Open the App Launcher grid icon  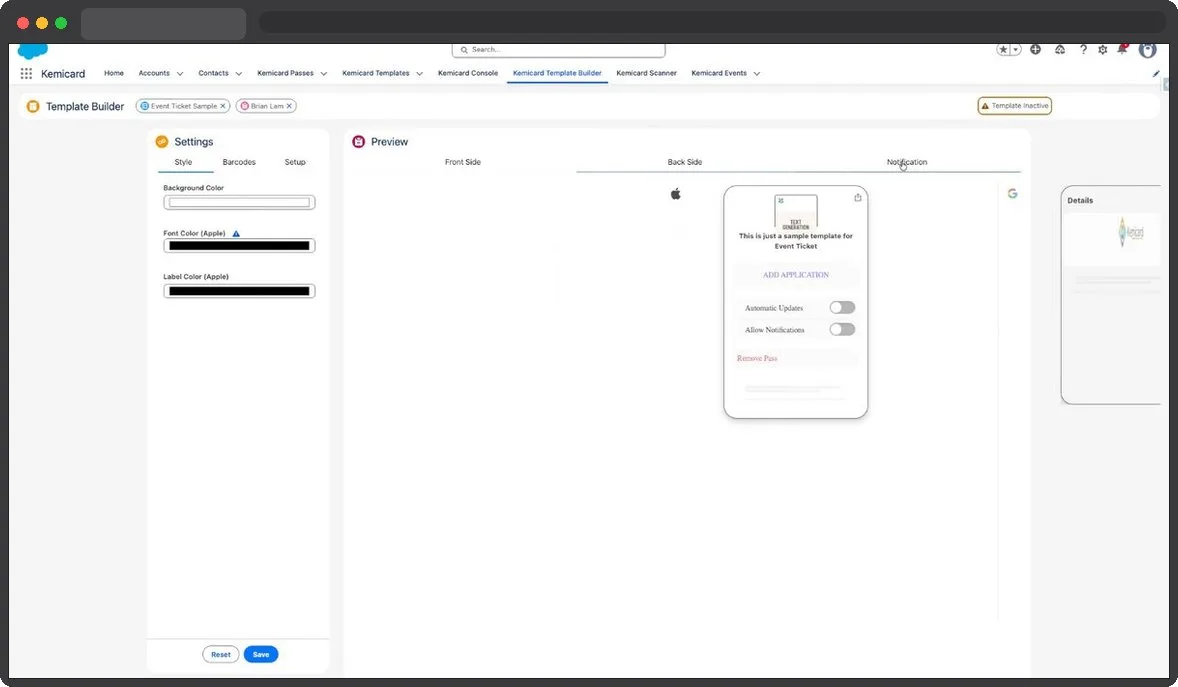point(26,74)
